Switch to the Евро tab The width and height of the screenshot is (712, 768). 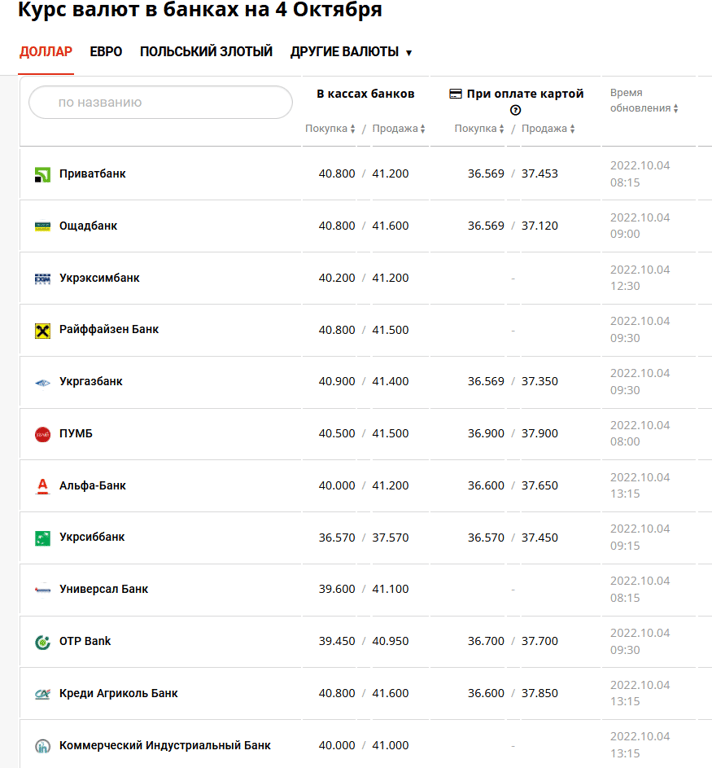[106, 52]
